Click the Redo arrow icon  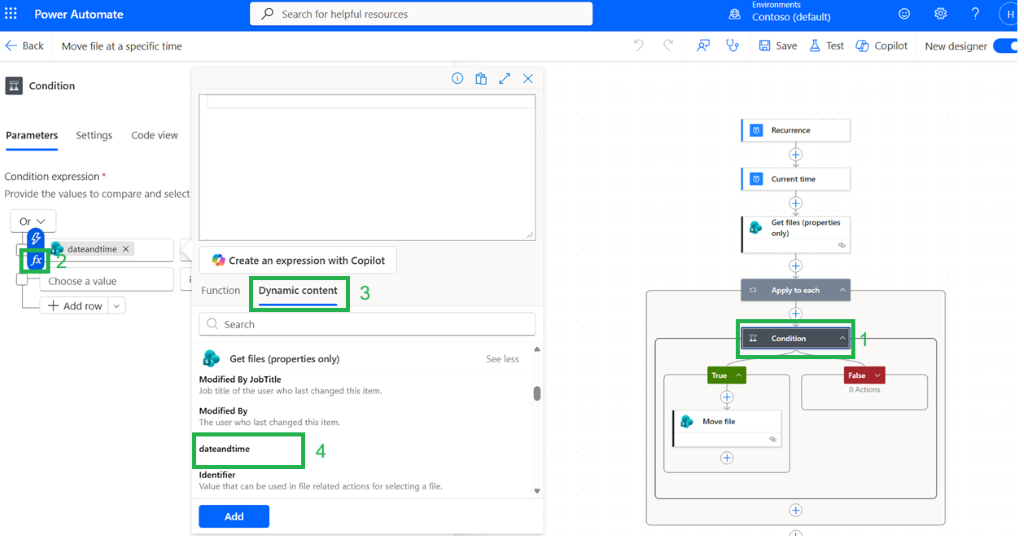(x=667, y=46)
